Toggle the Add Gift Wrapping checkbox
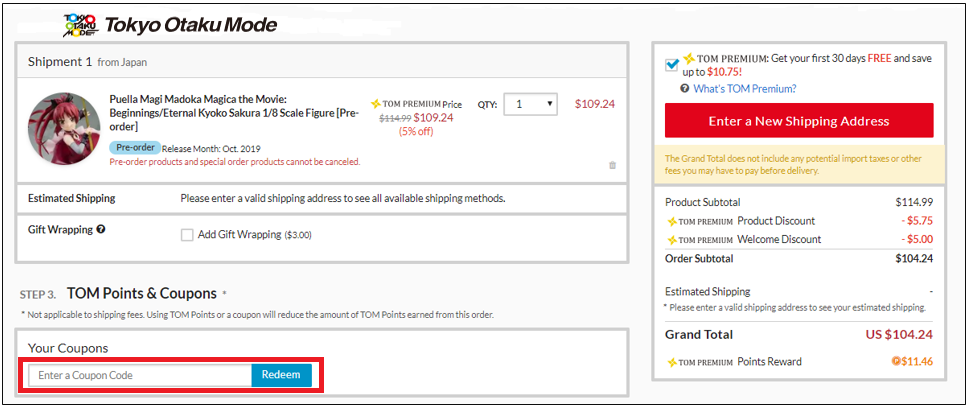This screenshot has height=407, width=968. (187, 235)
